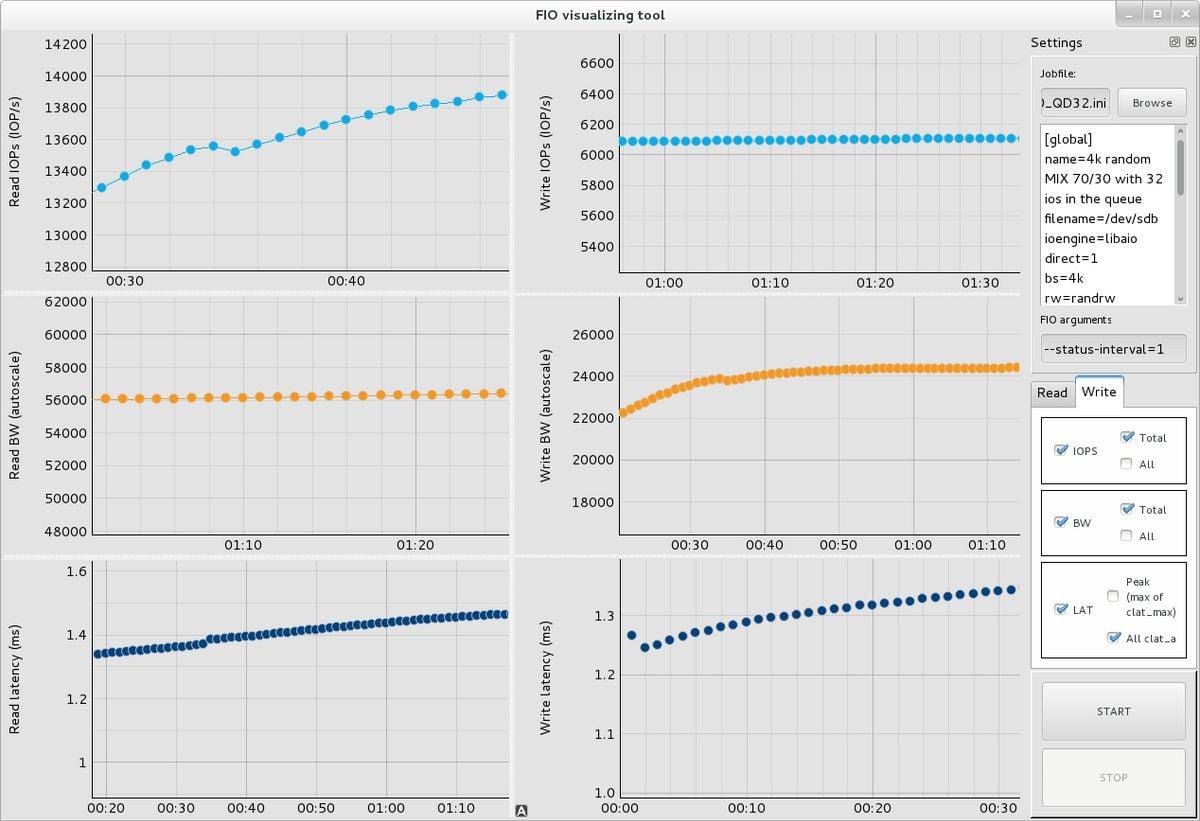The image size is (1200, 821).
Task: Click the small 'A' icon below the charts
Action: point(521,810)
